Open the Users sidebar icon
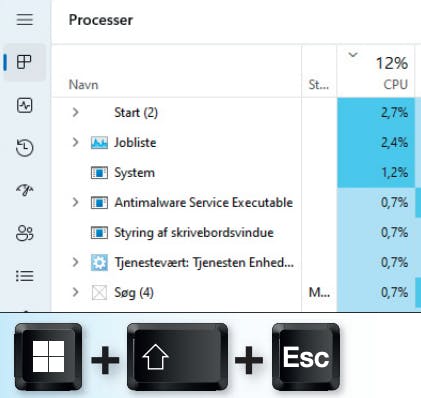 (25, 233)
